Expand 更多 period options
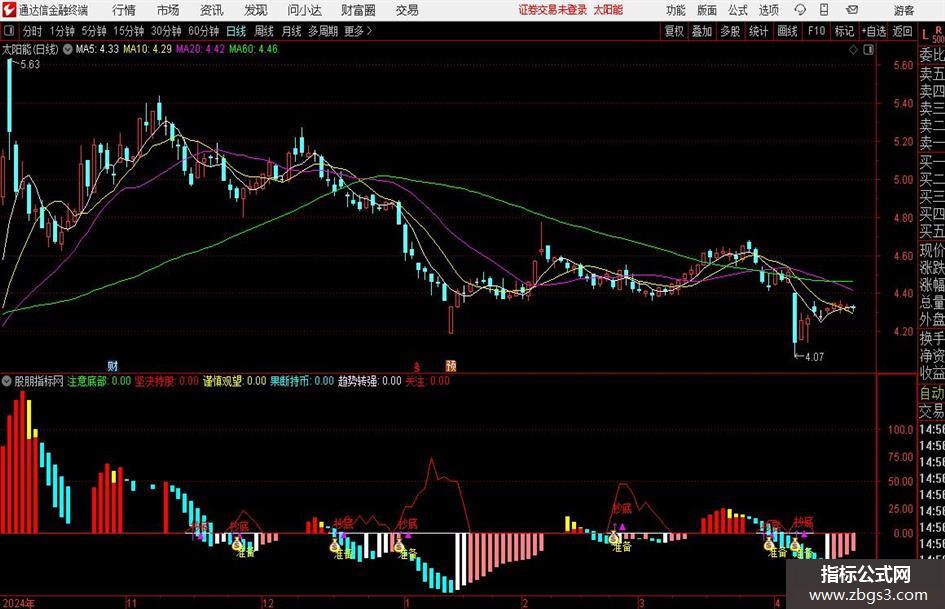 [358, 31]
